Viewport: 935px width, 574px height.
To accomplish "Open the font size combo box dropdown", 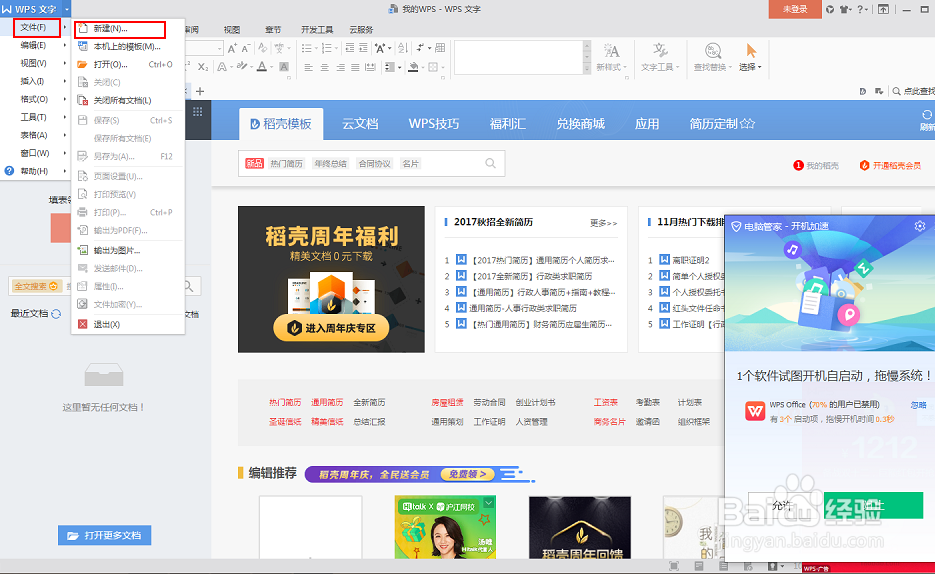I will pyautogui.click(x=219, y=48).
